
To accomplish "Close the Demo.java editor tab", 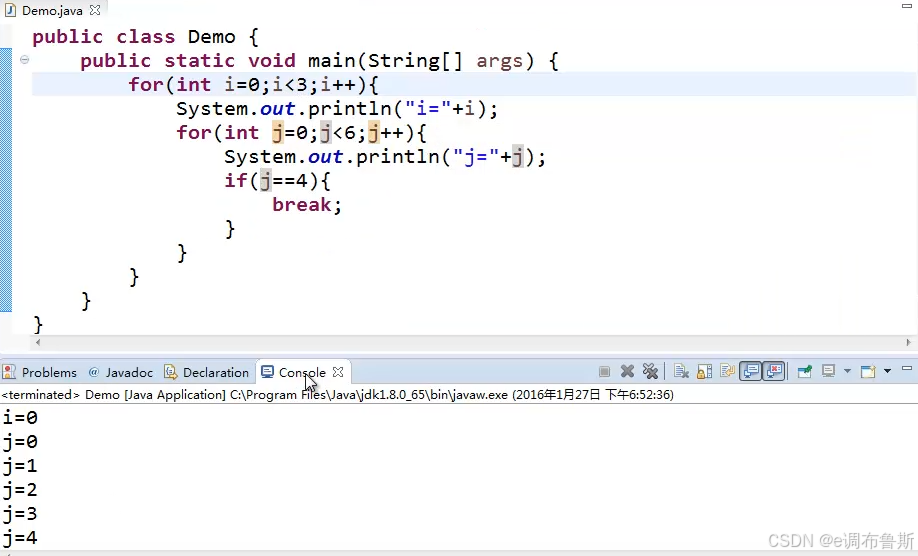I will click(x=95, y=10).
